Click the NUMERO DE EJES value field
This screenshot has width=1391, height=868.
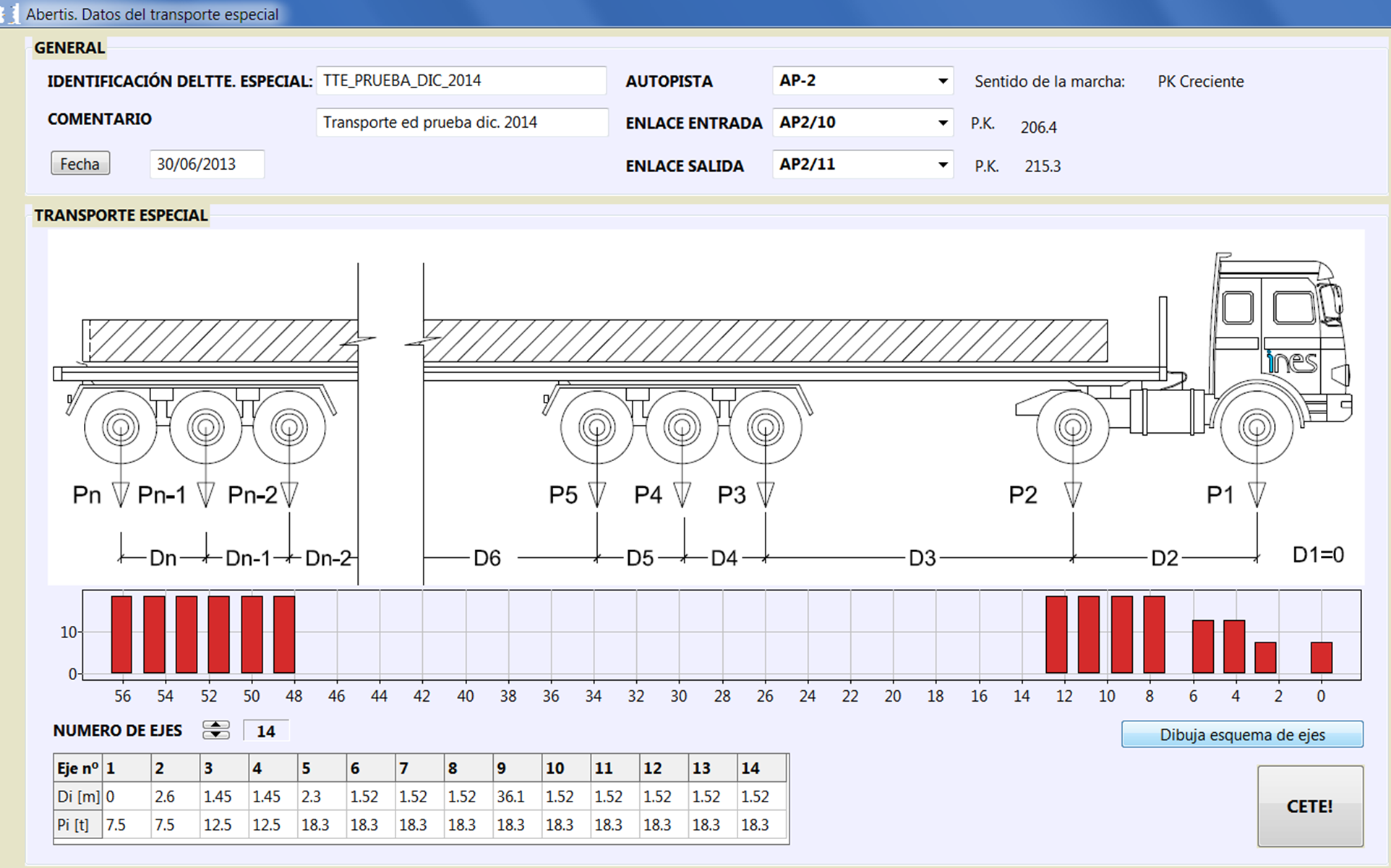click(x=266, y=731)
